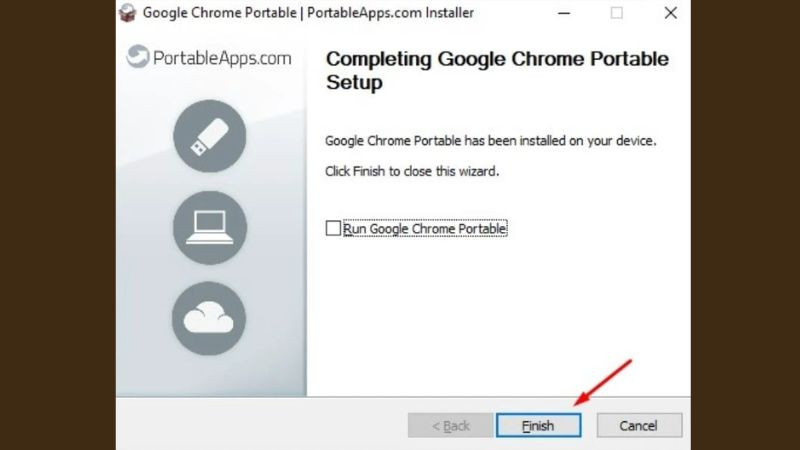Click the red arrow pointing at Finish
This screenshot has height=450, width=800.
(x=603, y=383)
